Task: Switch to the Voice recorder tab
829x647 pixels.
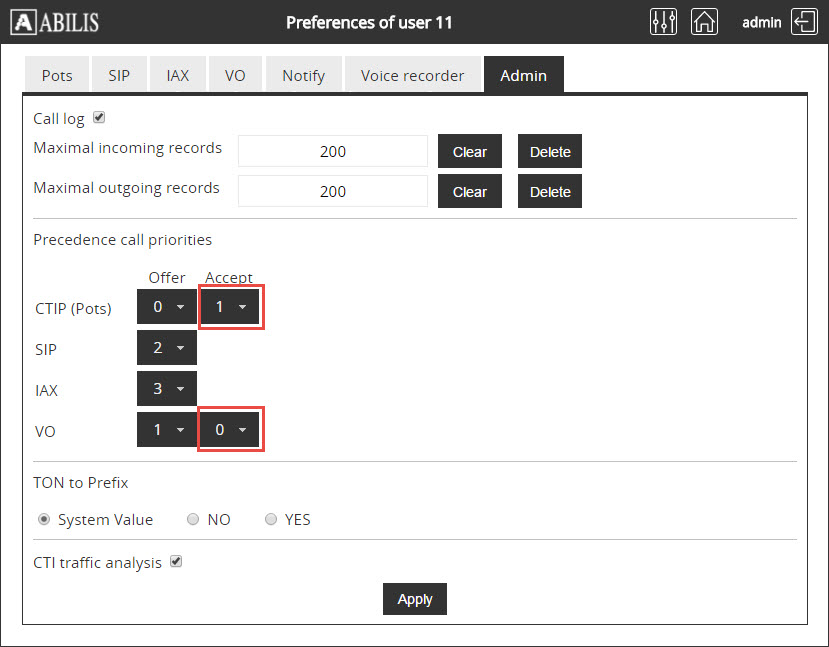Action: point(412,75)
